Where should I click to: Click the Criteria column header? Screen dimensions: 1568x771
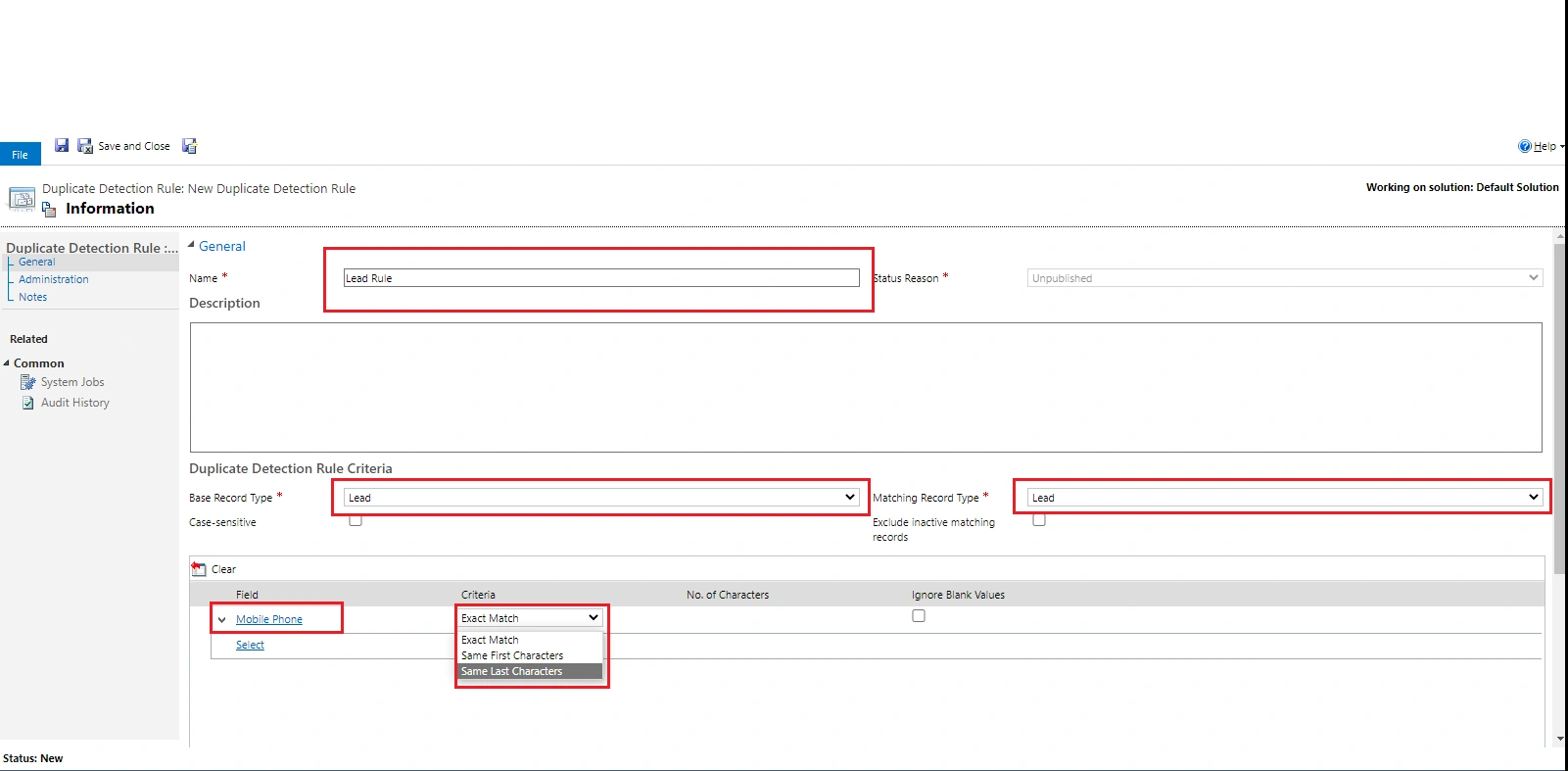[478, 595]
